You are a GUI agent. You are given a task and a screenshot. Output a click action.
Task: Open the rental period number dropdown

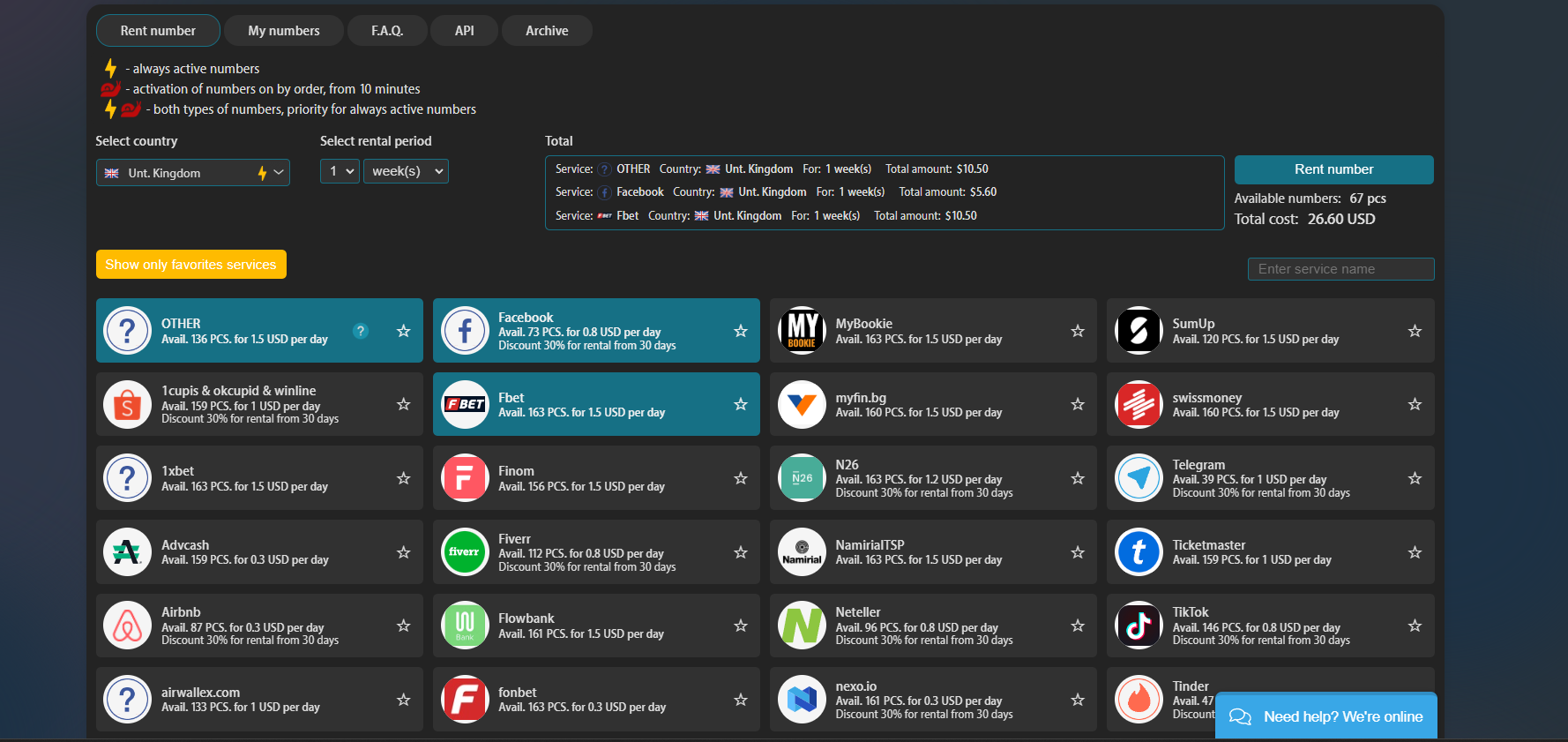[340, 171]
